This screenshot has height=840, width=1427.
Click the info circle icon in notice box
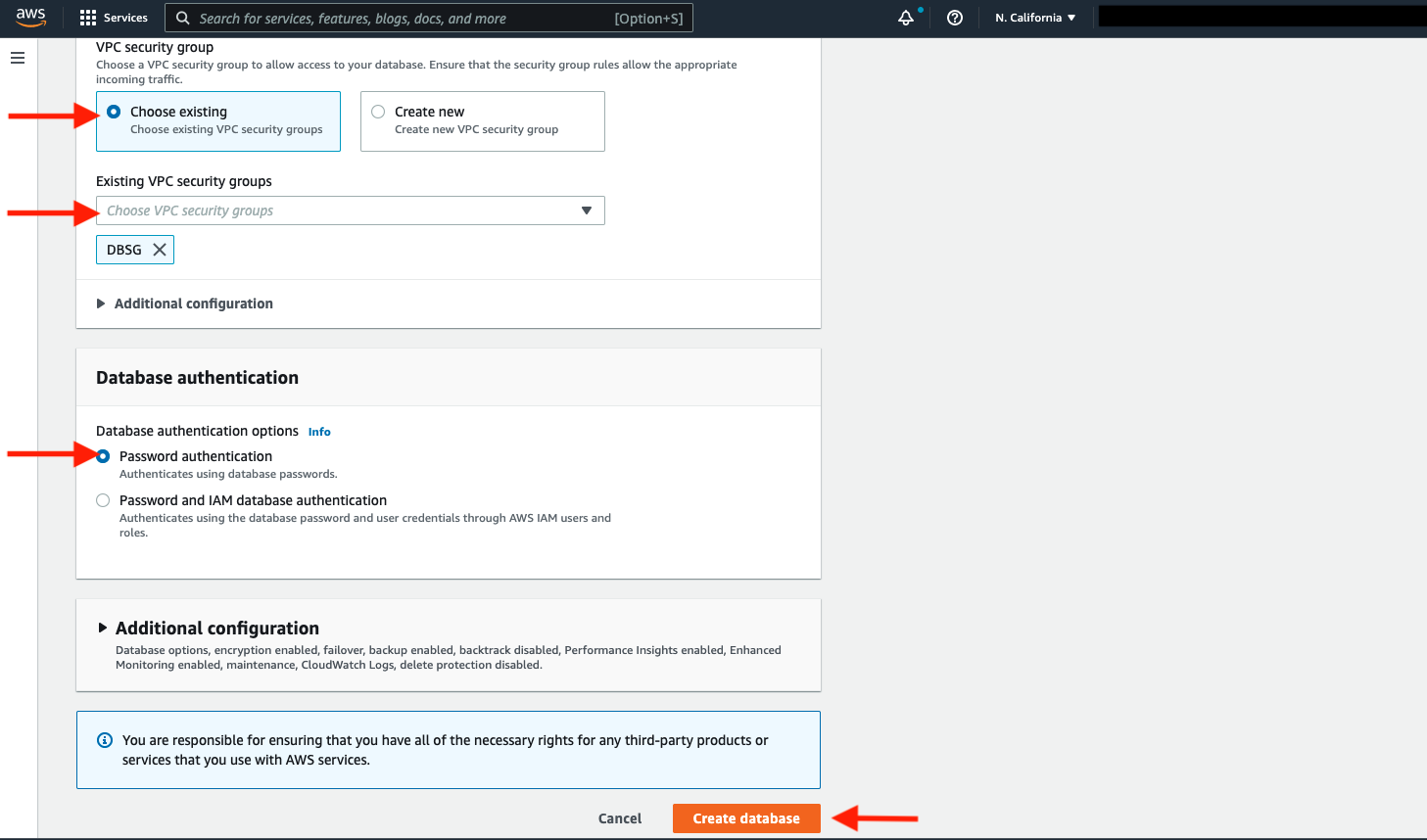coord(105,740)
